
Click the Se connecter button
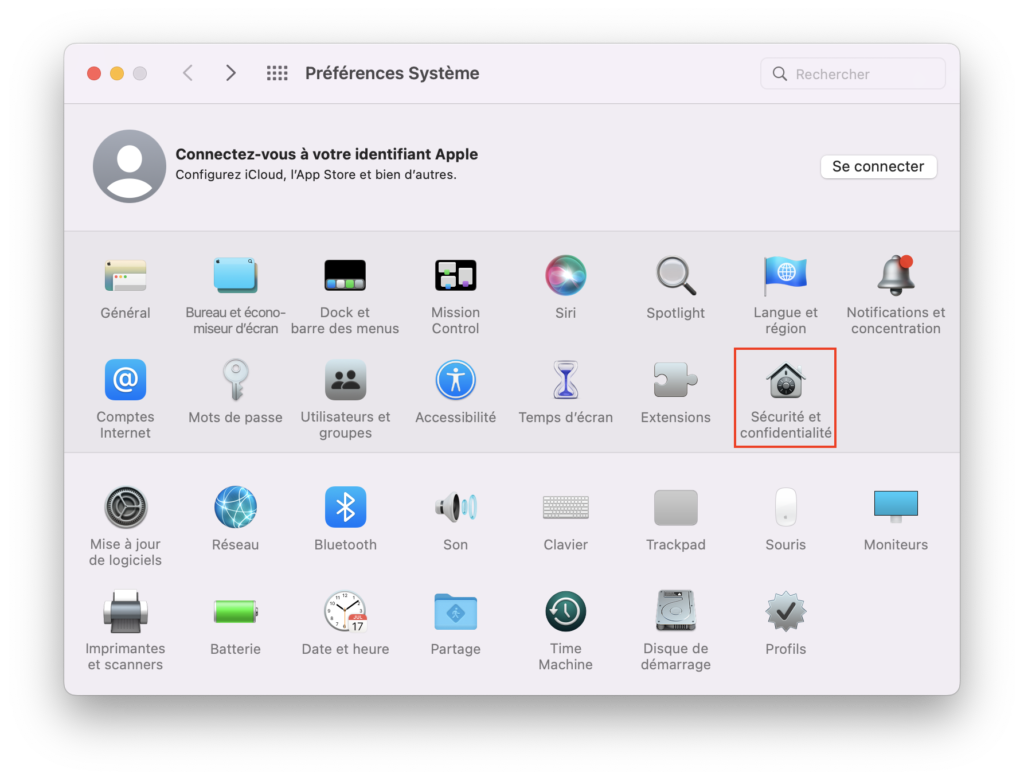(x=878, y=167)
